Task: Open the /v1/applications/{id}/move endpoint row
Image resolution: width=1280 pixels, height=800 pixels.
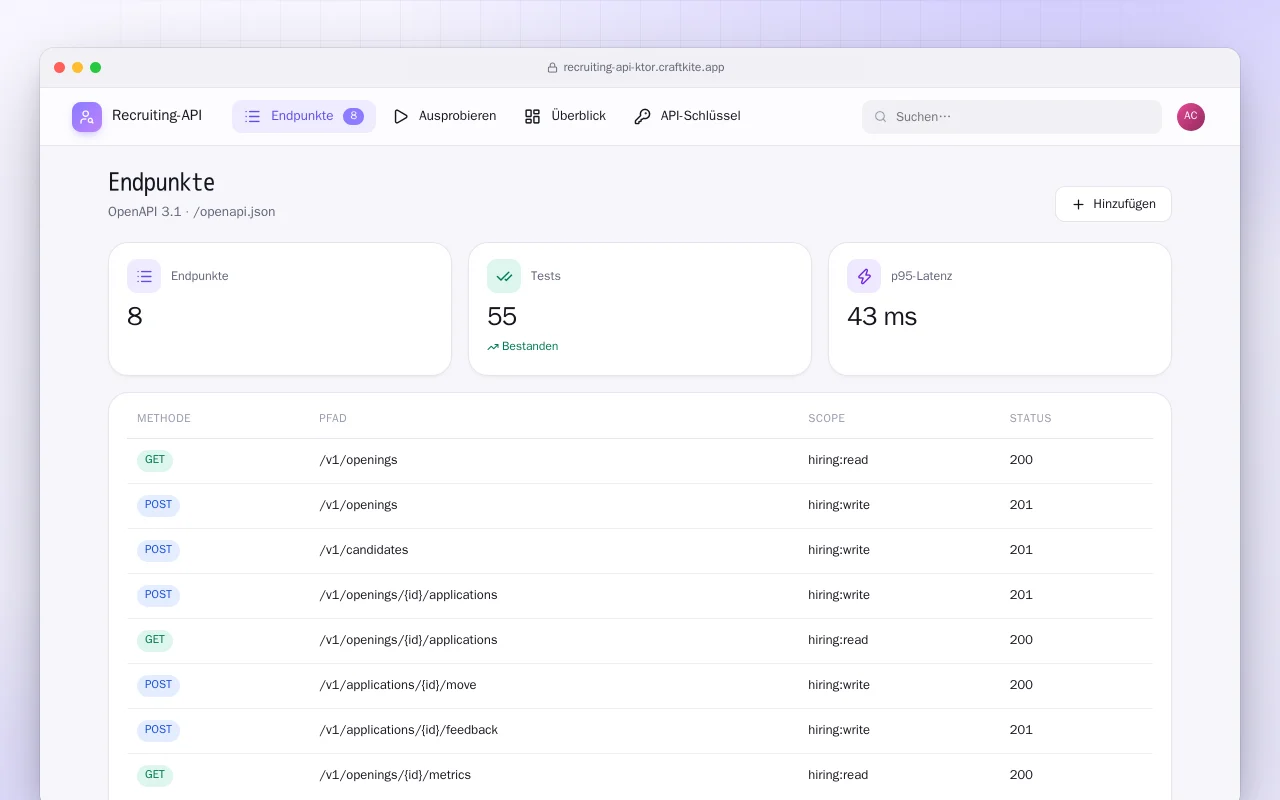Action: (640, 686)
